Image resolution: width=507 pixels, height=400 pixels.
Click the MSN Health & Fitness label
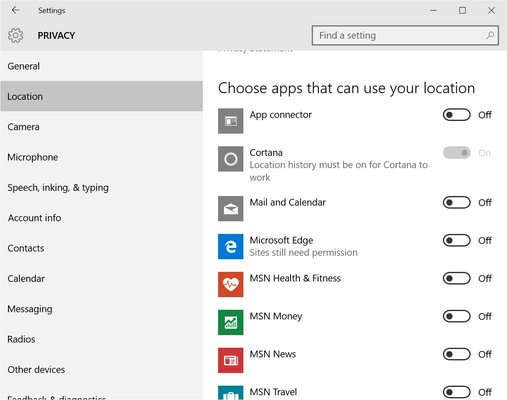tap(295, 278)
